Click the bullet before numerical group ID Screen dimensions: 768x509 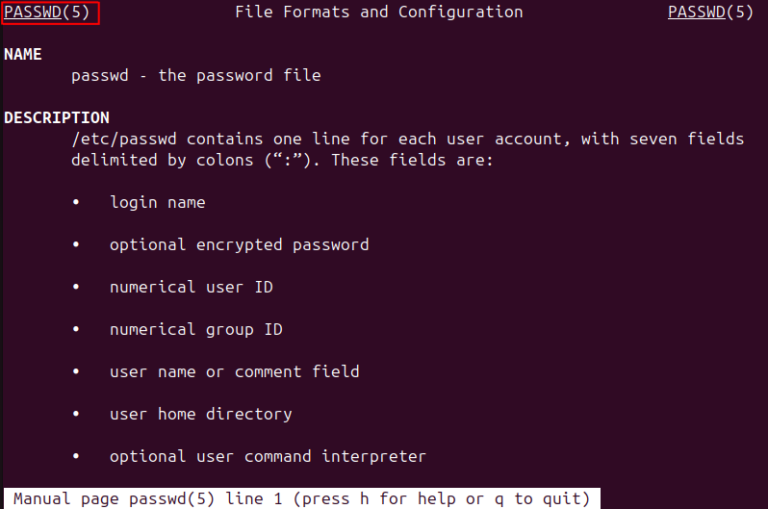coord(76,330)
